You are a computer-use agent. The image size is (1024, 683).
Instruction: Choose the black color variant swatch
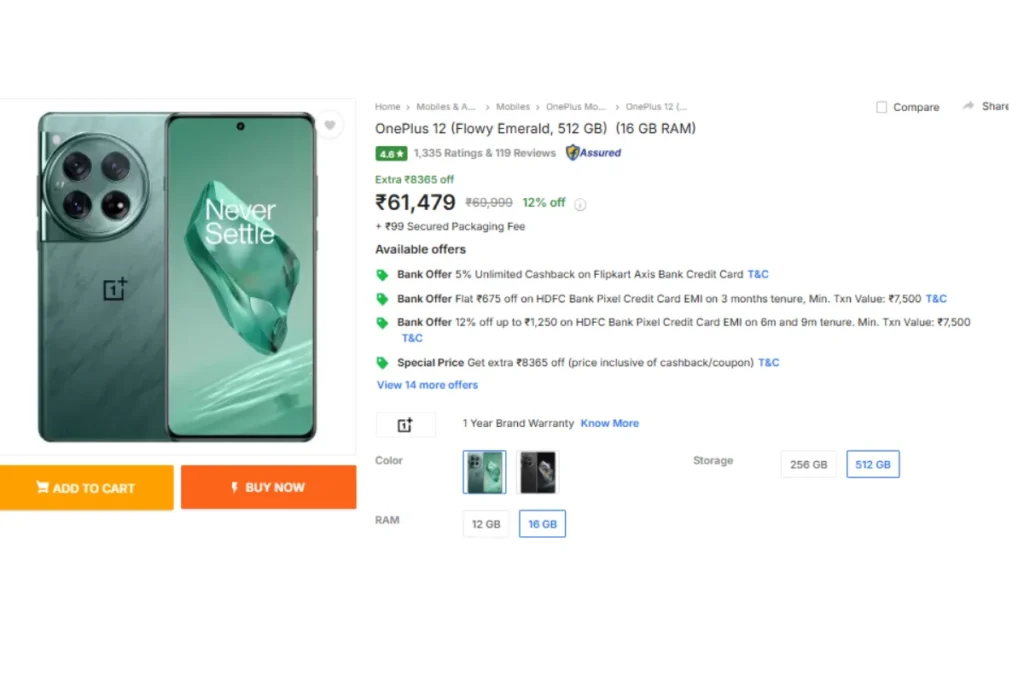[x=538, y=472]
